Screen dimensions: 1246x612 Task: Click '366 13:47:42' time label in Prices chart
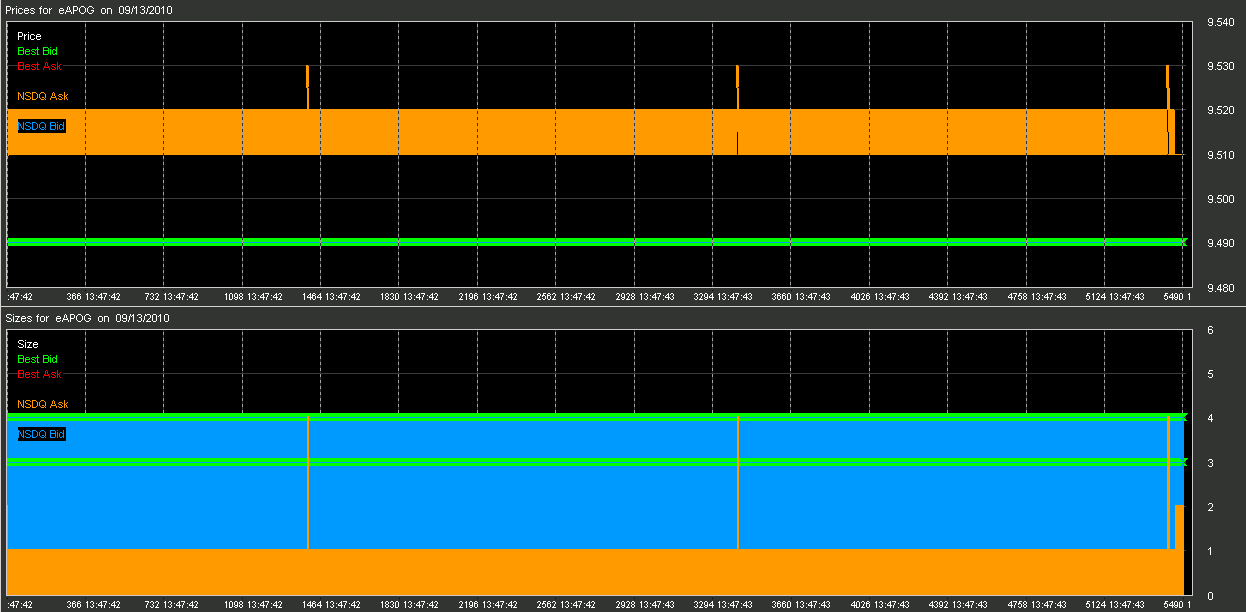point(93,297)
